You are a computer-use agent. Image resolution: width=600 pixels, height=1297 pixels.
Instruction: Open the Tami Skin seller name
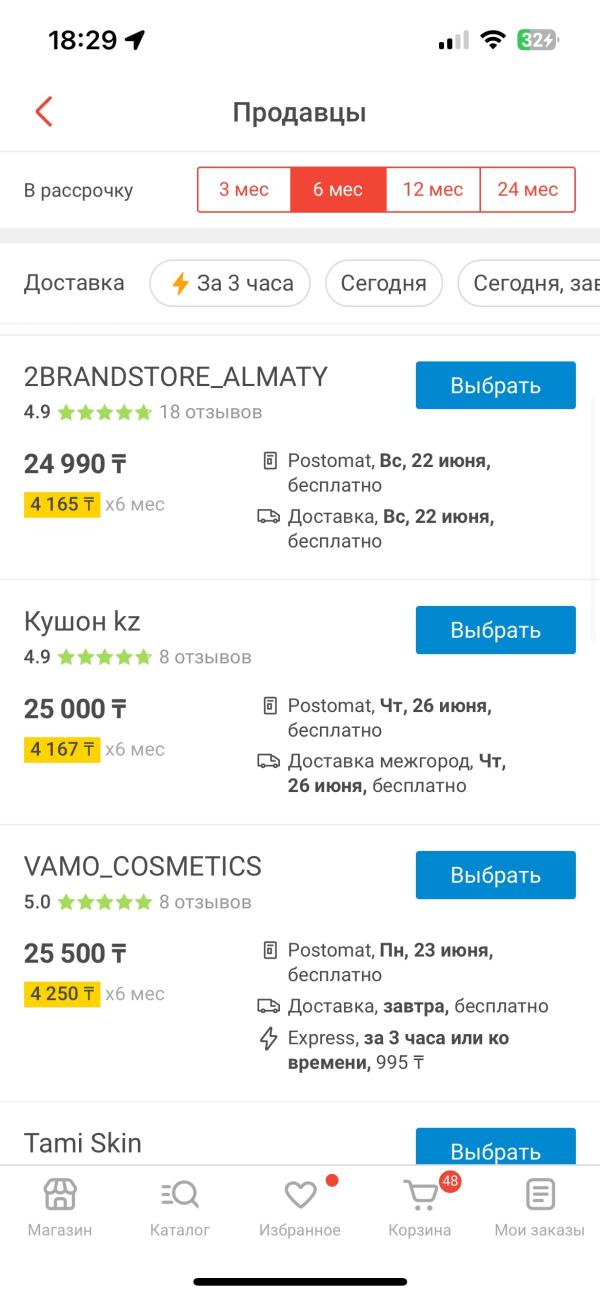pos(83,1143)
